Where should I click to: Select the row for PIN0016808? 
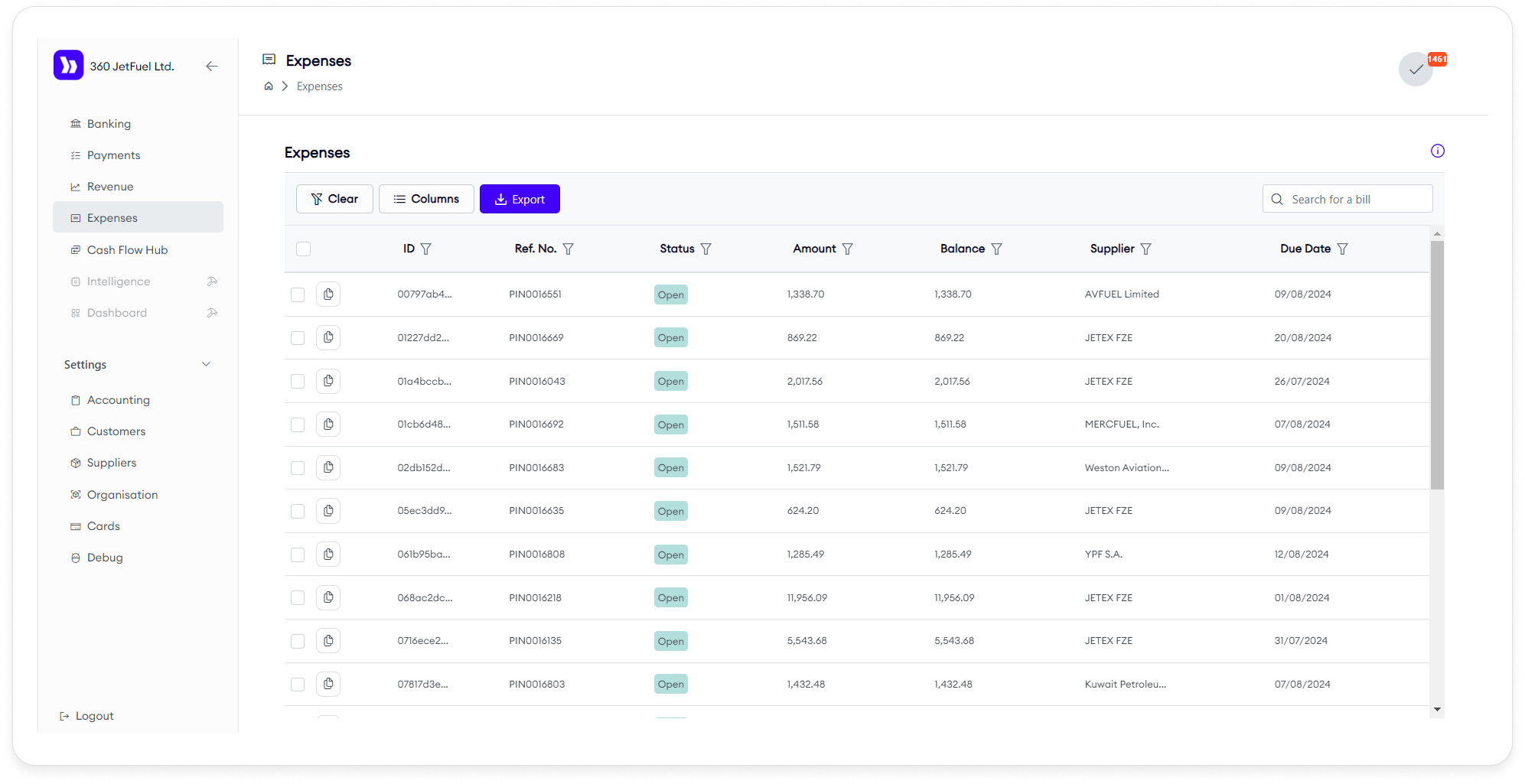tap(298, 555)
